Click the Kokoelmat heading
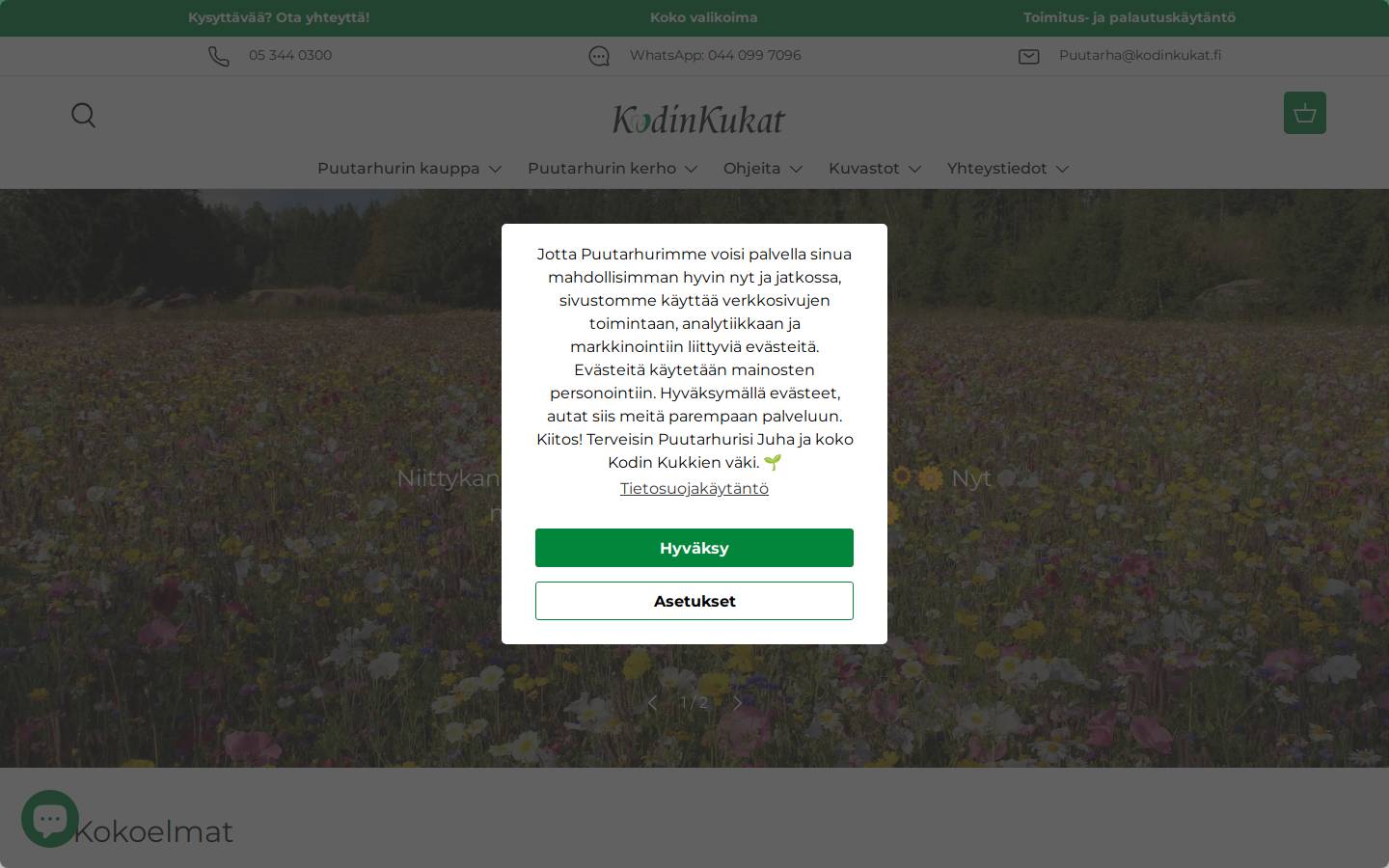The width and height of the screenshot is (1389, 868). 152,831
